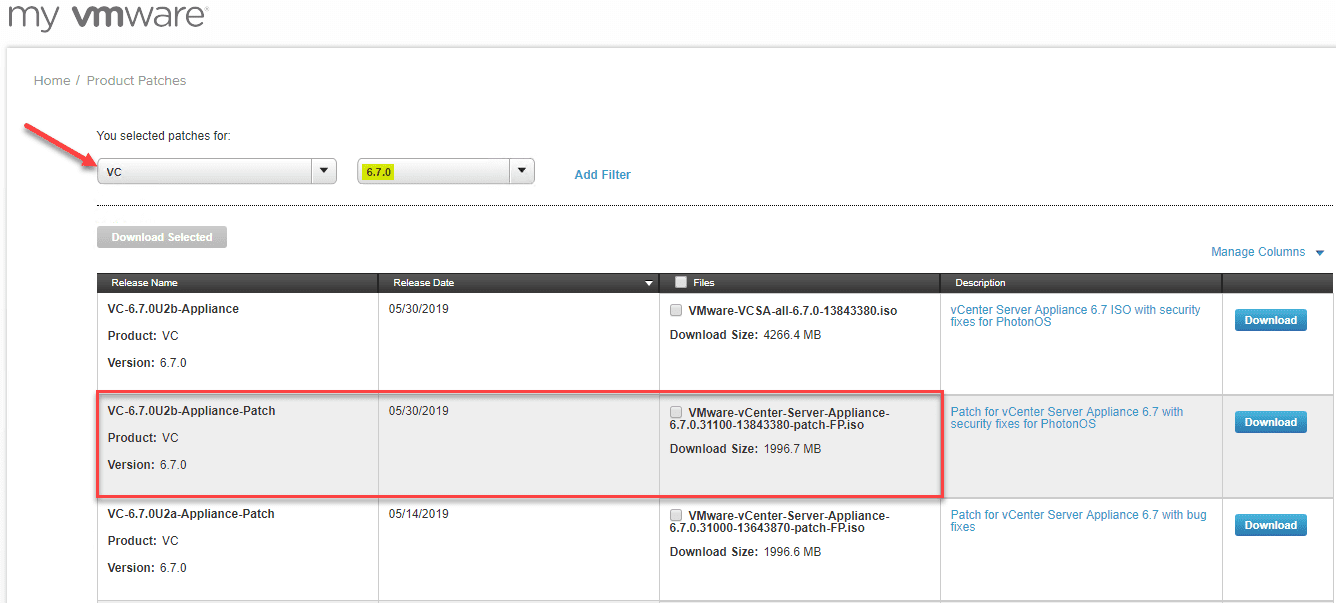
Task: Download the VC-6.7.0U2b-Appliance ISO
Action: click(x=1271, y=320)
